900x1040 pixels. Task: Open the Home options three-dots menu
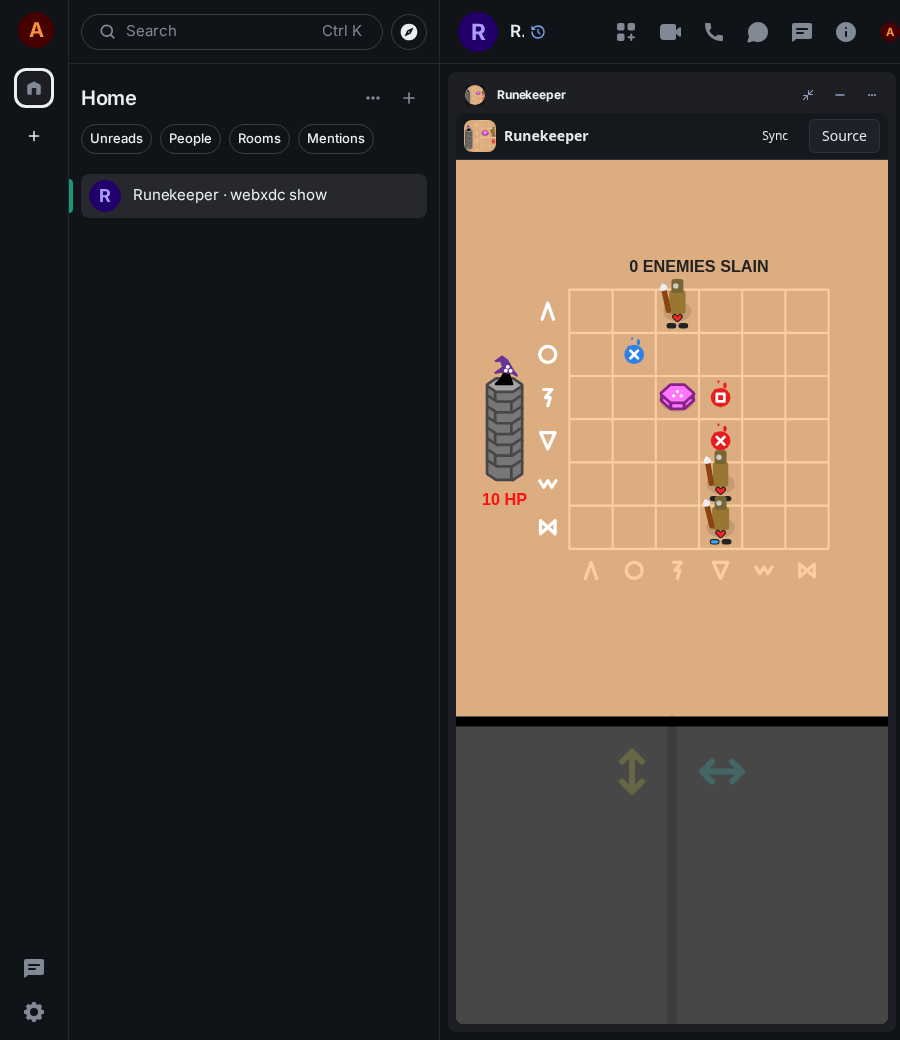click(x=373, y=98)
